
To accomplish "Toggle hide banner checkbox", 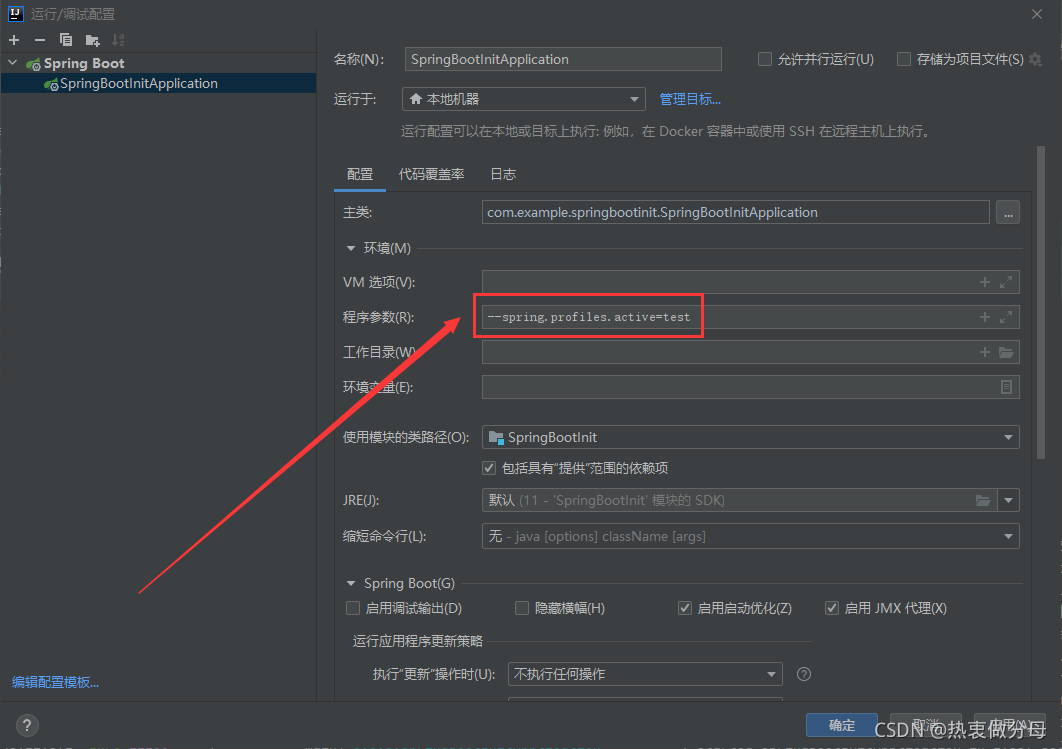I will tap(522, 608).
